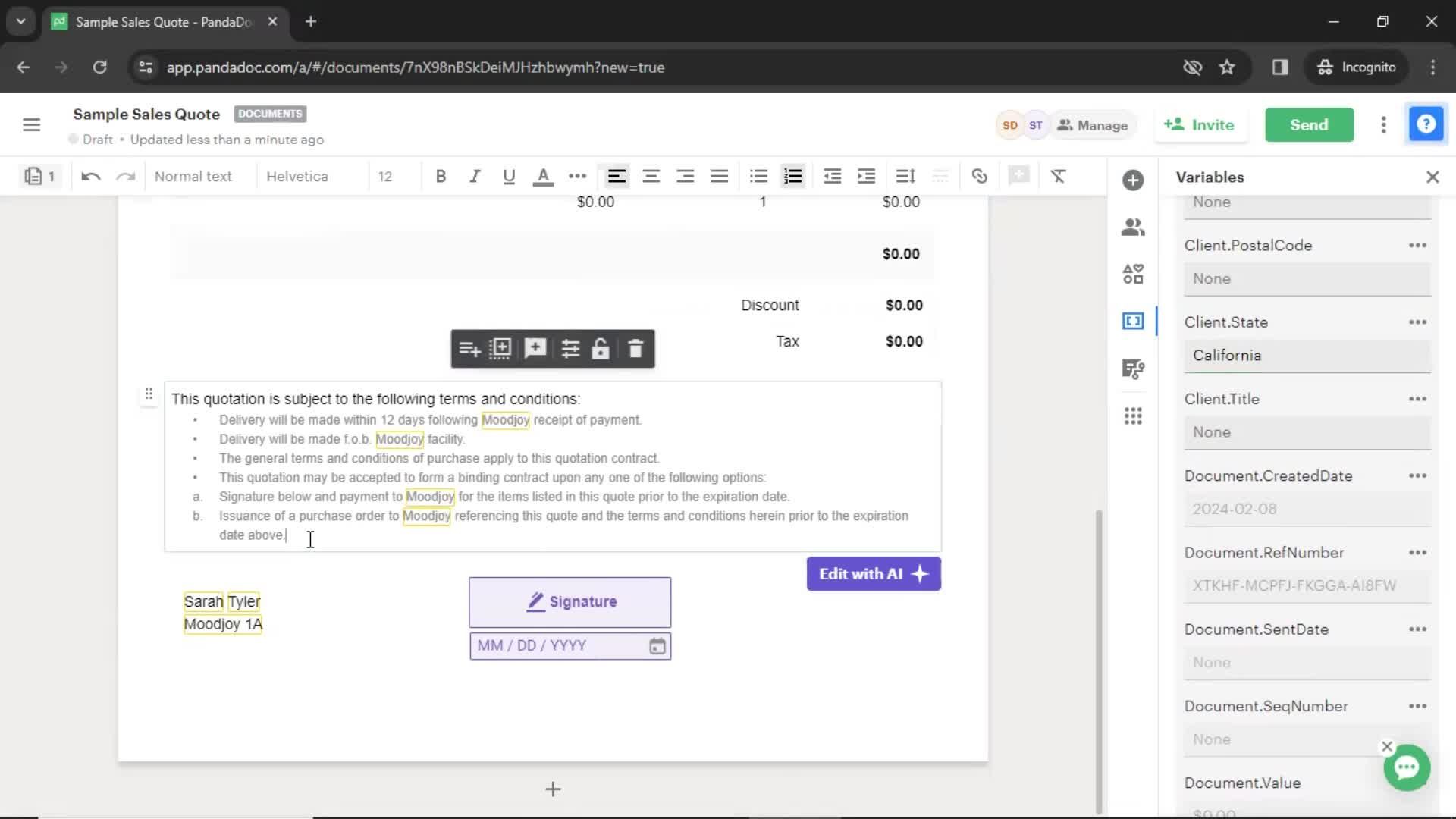Click the Underline formatting icon

click(x=508, y=177)
